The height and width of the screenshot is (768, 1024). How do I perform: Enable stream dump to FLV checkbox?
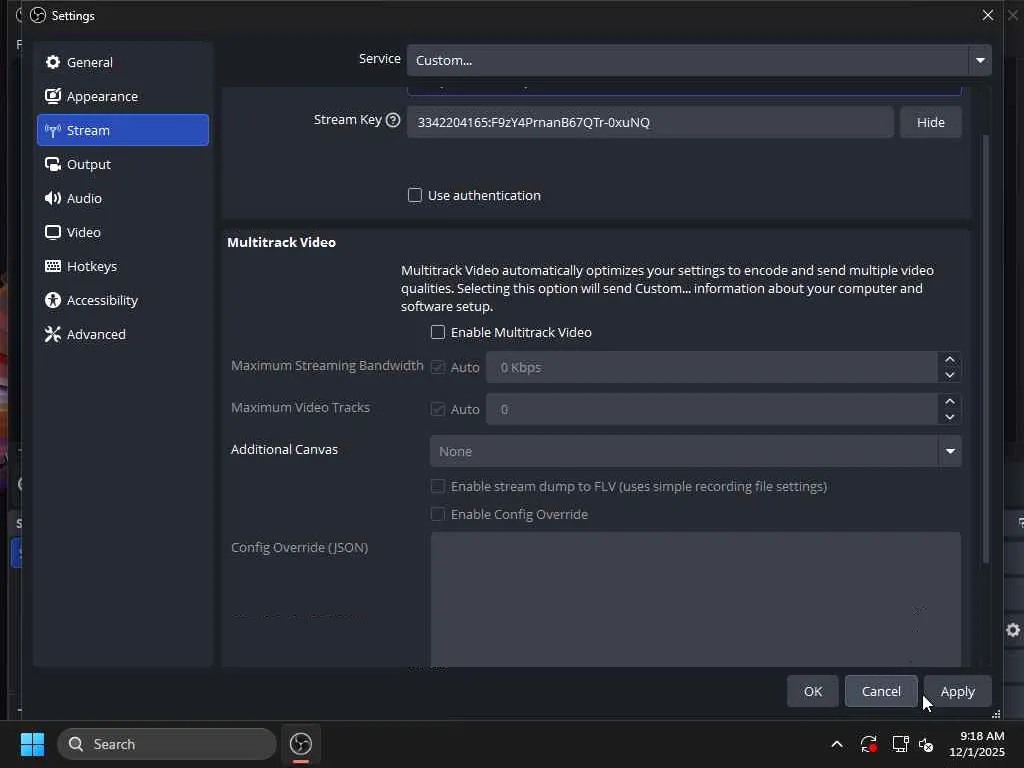point(438,487)
